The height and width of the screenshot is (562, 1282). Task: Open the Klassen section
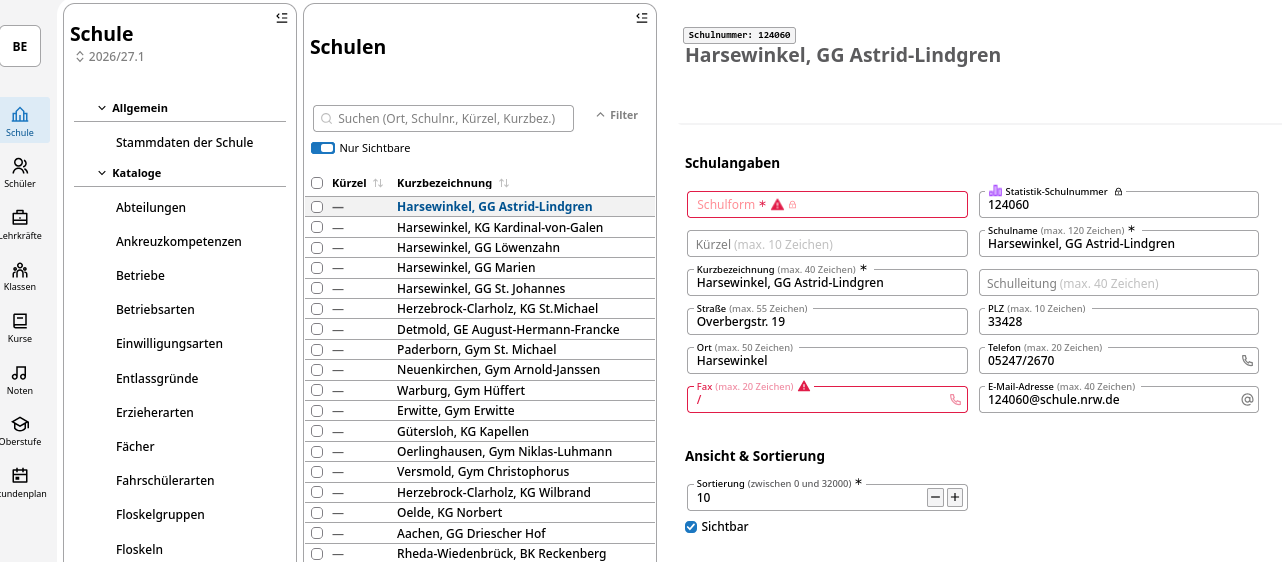pos(20,276)
